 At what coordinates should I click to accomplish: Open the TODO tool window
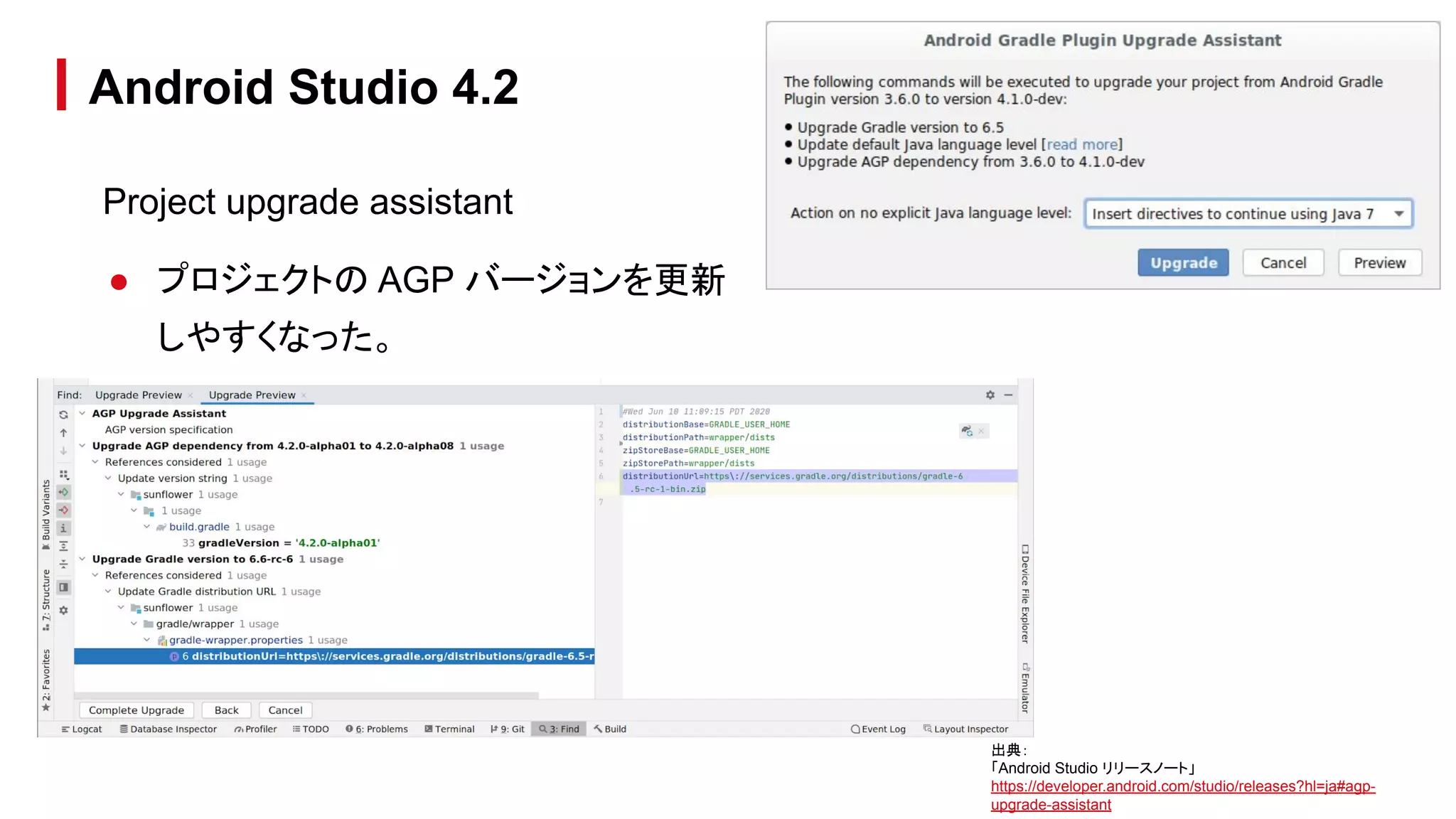point(311,729)
